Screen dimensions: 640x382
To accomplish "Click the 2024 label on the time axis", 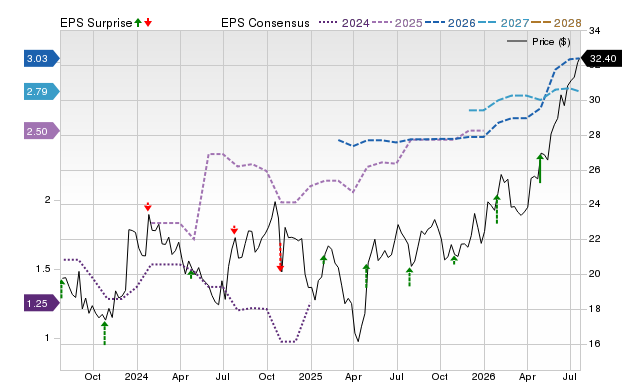I will coord(136,376).
